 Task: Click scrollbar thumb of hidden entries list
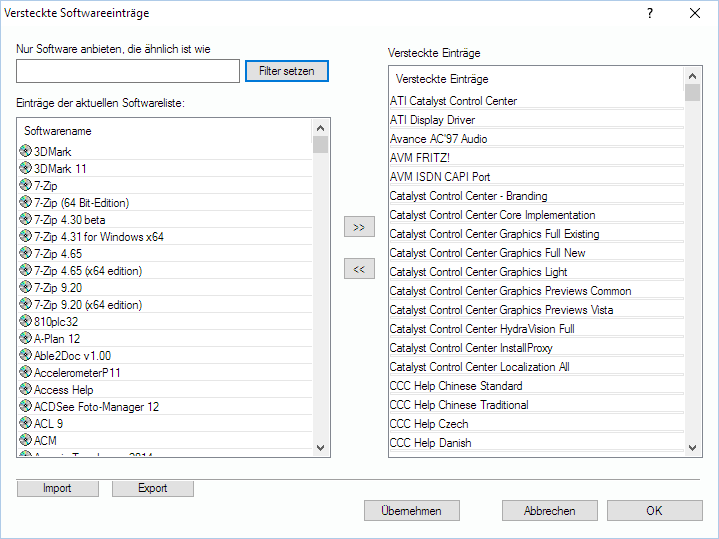pos(692,92)
